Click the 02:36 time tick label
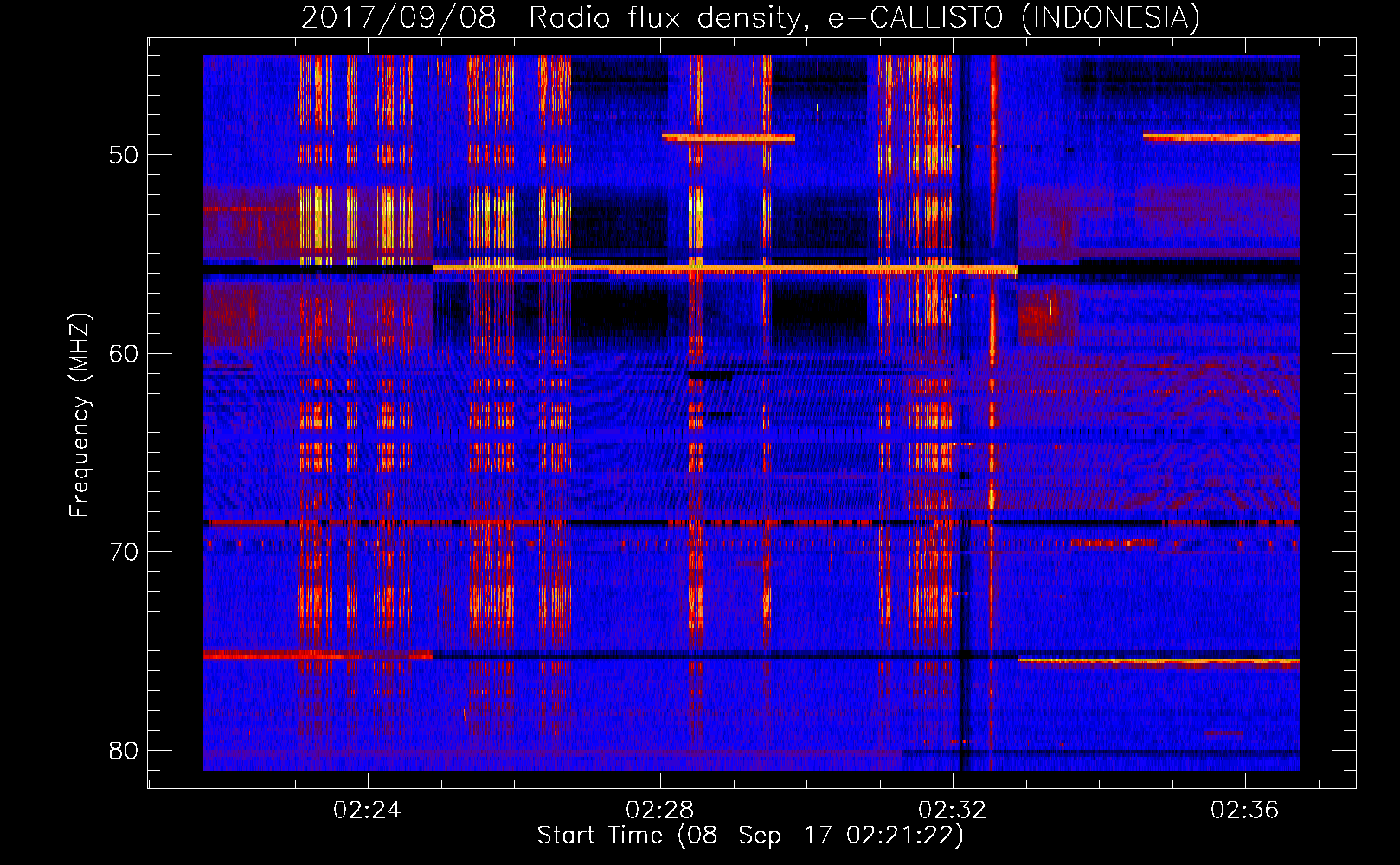 (x=1245, y=810)
